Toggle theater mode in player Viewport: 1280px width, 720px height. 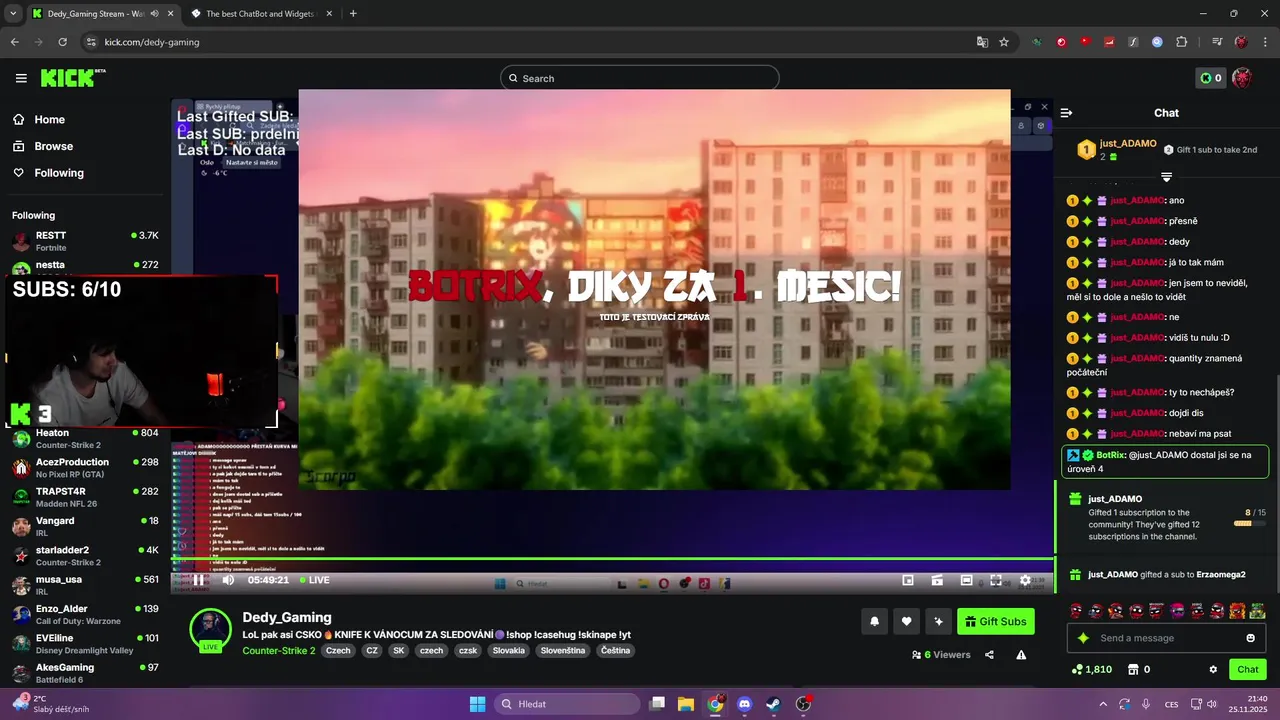(966, 580)
